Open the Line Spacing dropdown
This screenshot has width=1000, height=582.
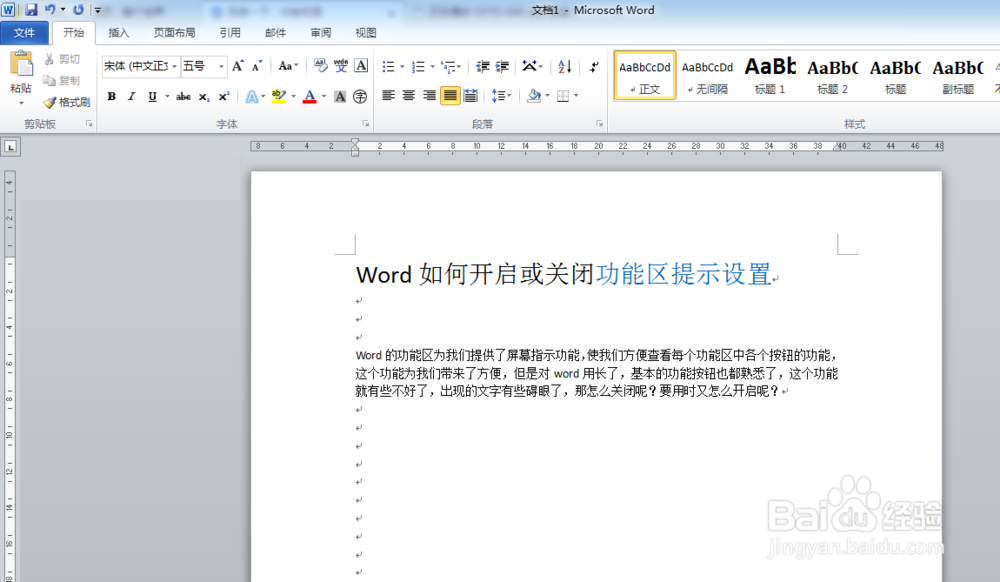point(501,96)
